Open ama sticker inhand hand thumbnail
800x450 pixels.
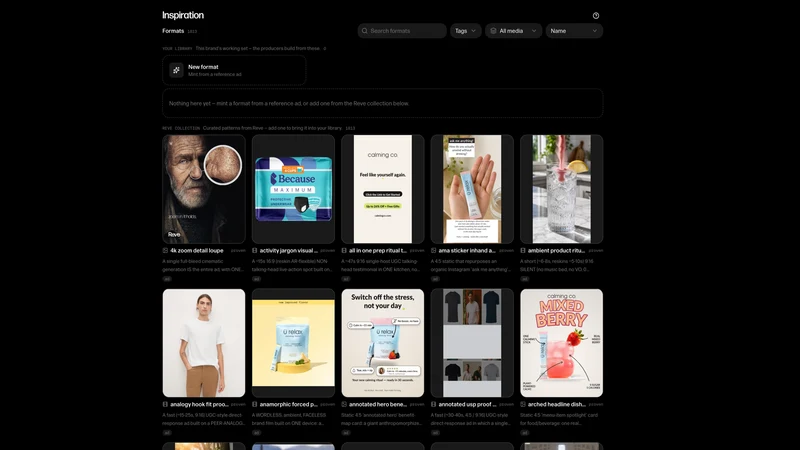coord(472,189)
